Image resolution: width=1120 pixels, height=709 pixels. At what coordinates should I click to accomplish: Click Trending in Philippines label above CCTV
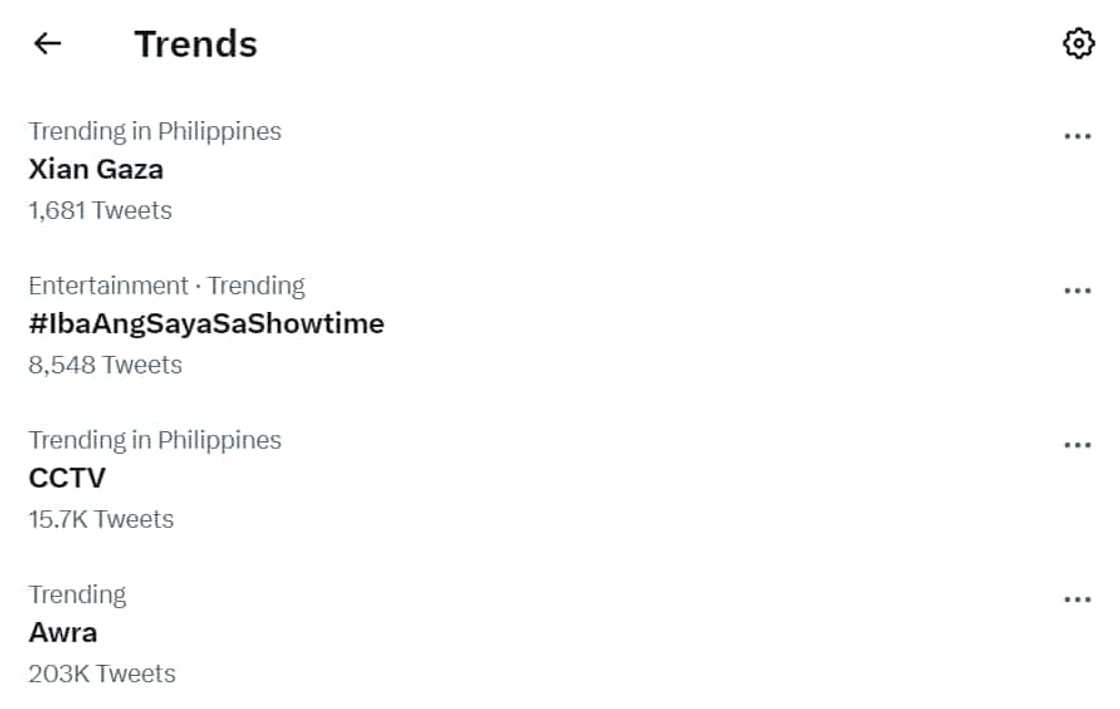[155, 440]
